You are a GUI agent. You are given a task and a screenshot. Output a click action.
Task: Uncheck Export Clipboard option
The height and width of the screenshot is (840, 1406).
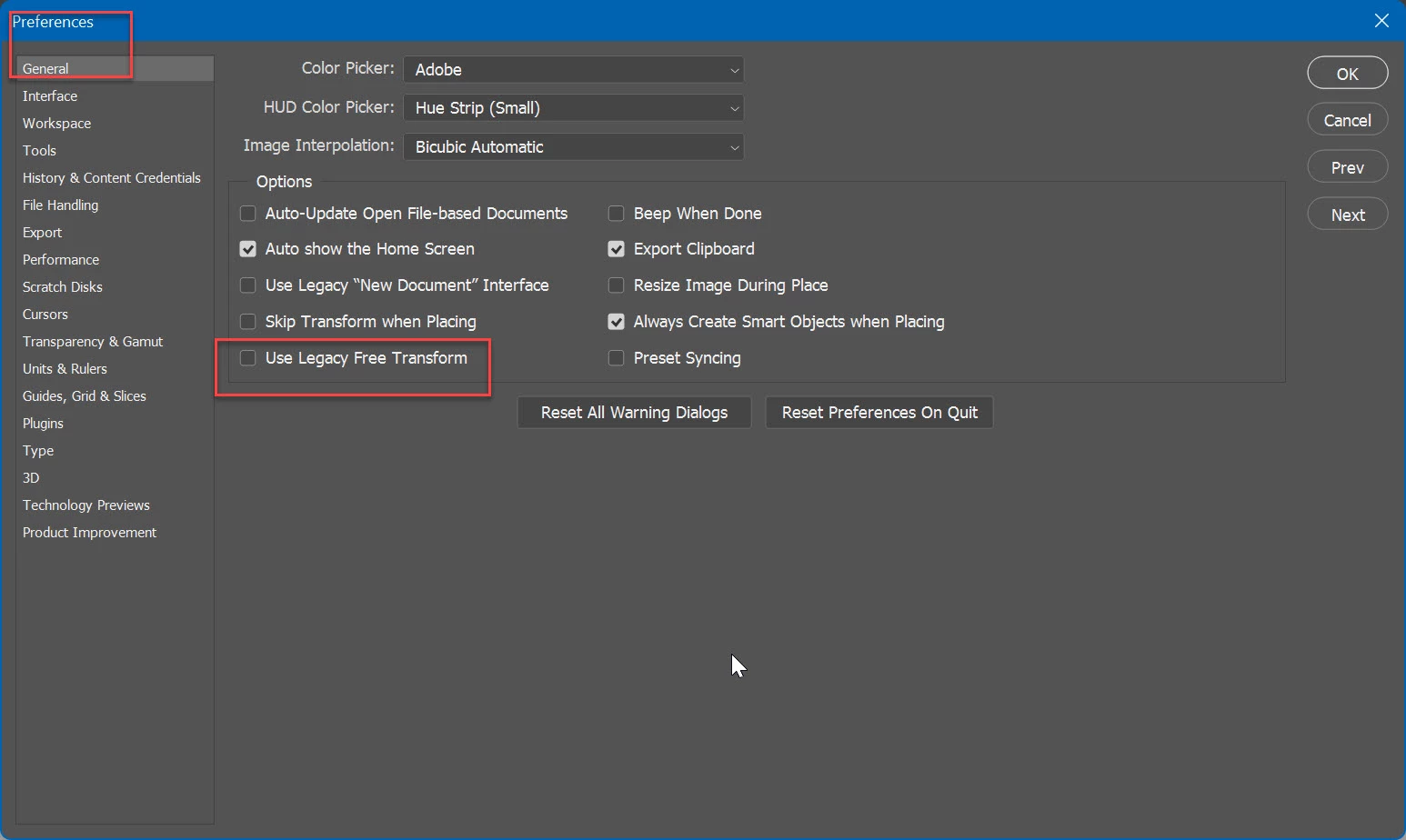point(616,249)
